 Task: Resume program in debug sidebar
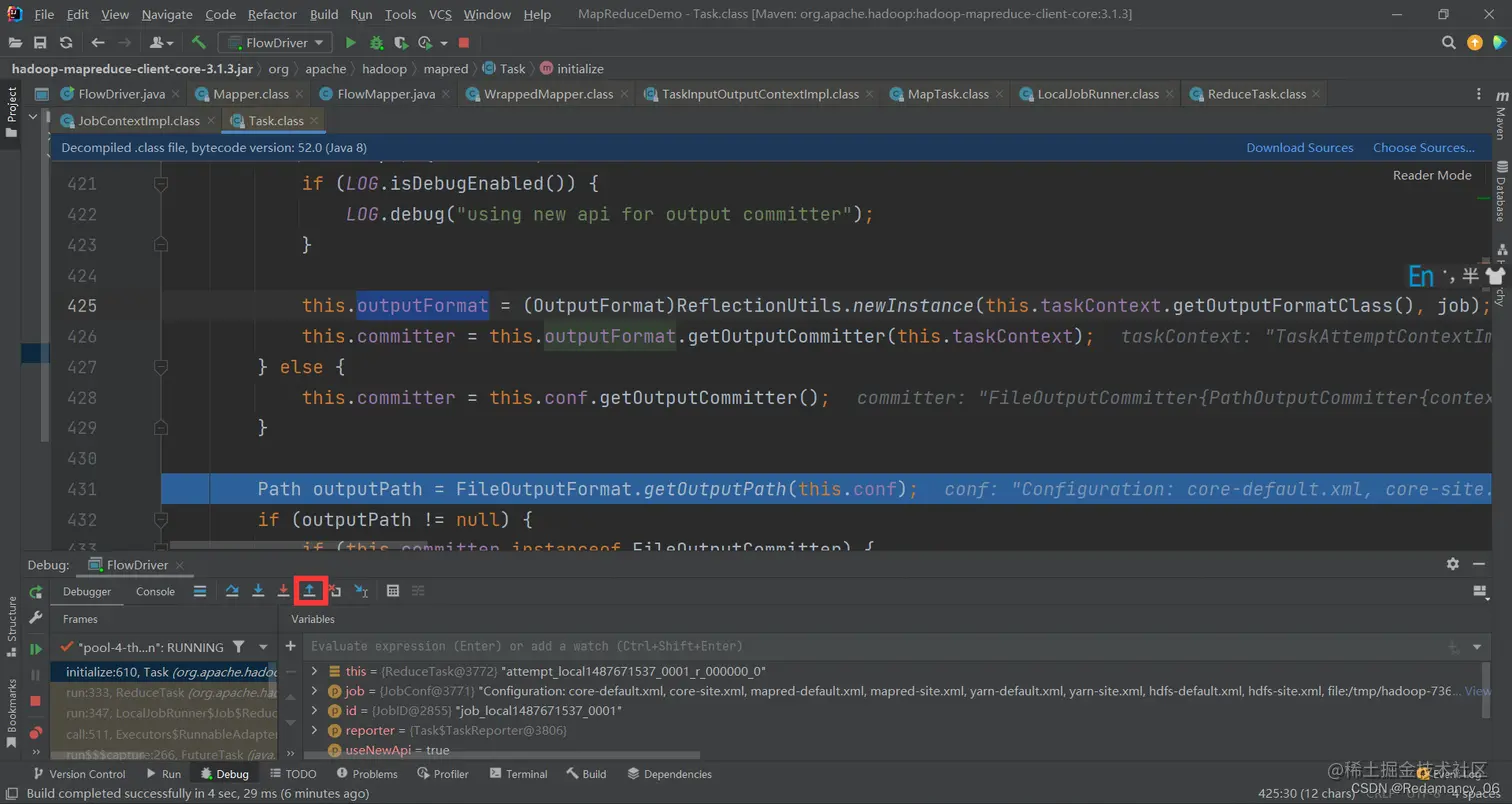pyautogui.click(x=36, y=649)
